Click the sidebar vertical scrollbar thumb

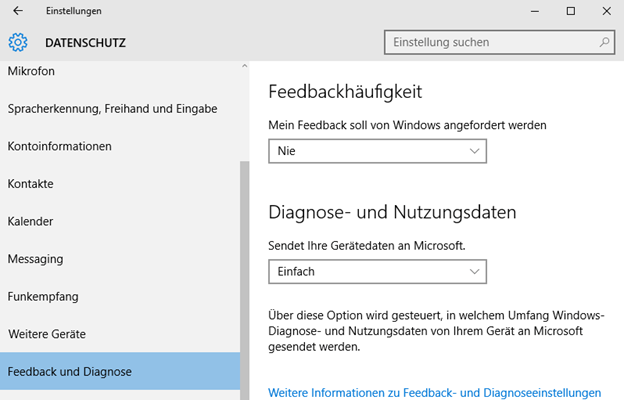(244, 280)
